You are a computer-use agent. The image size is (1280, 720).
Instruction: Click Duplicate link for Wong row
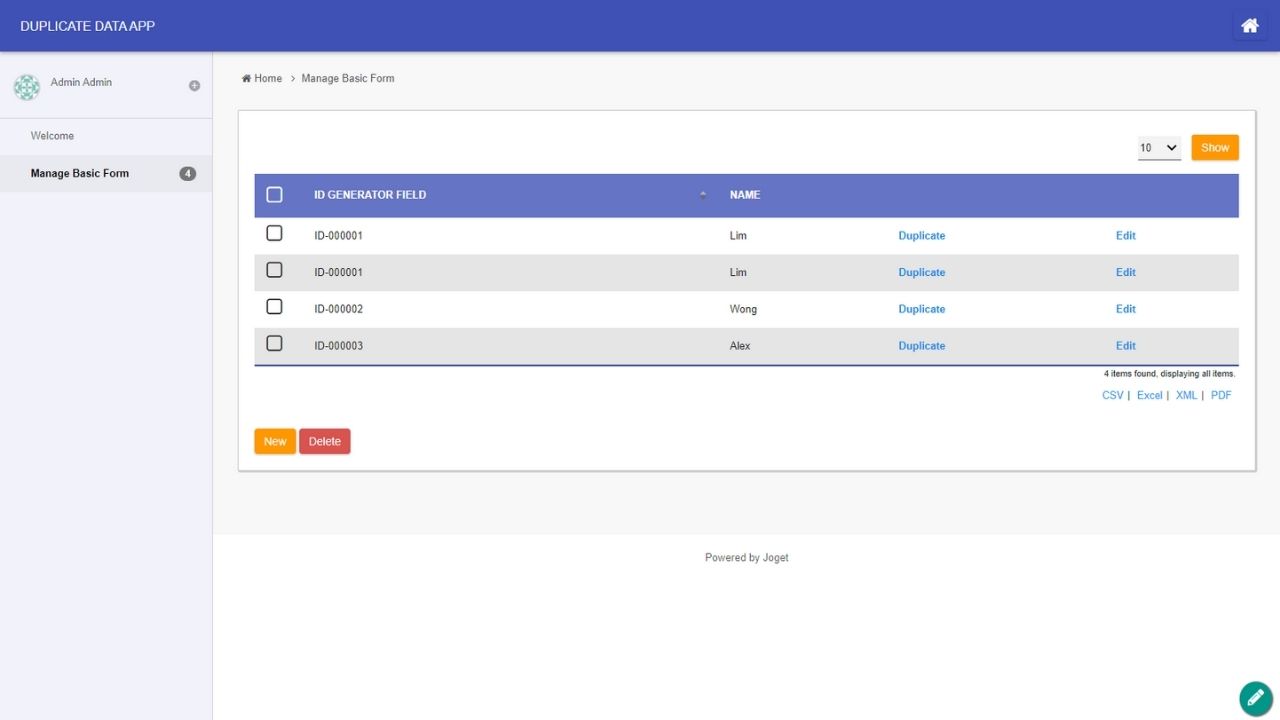click(921, 309)
